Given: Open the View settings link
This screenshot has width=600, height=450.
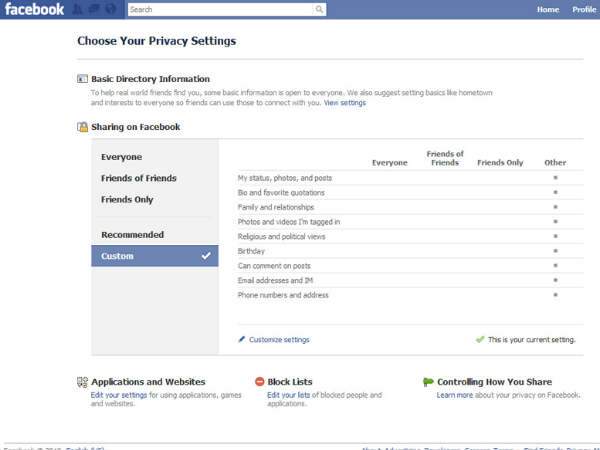Looking at the screenshot, I should (345, 103).
